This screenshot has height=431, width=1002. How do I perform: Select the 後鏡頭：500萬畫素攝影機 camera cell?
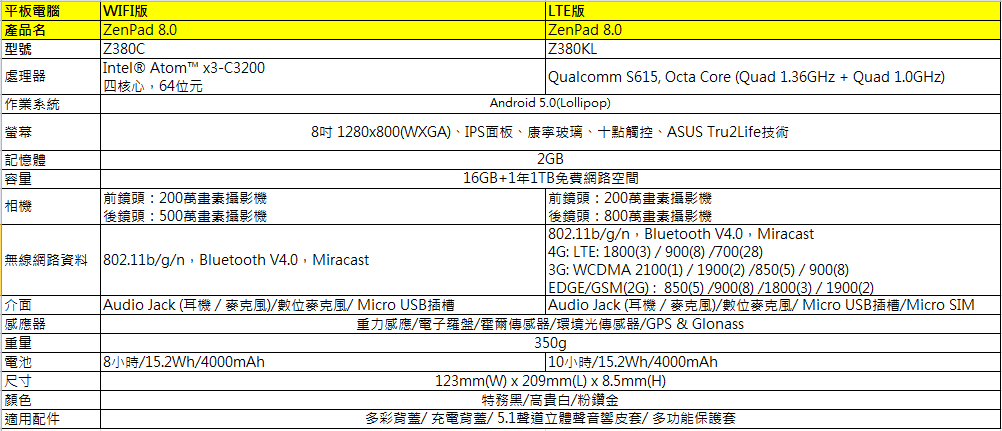[x=323, y=207]
